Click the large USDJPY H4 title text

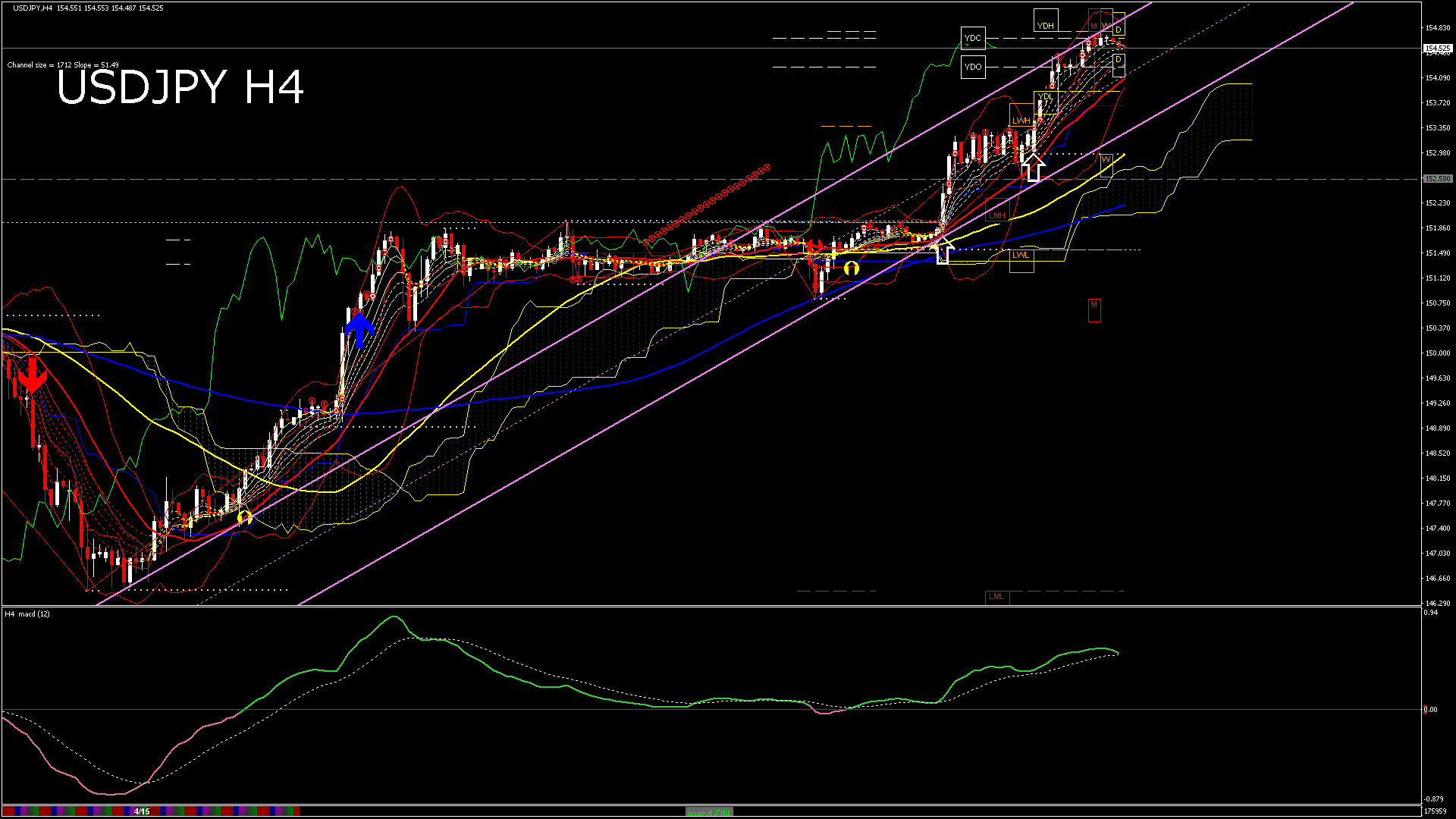pyautogui.click(x=180, y=87)
